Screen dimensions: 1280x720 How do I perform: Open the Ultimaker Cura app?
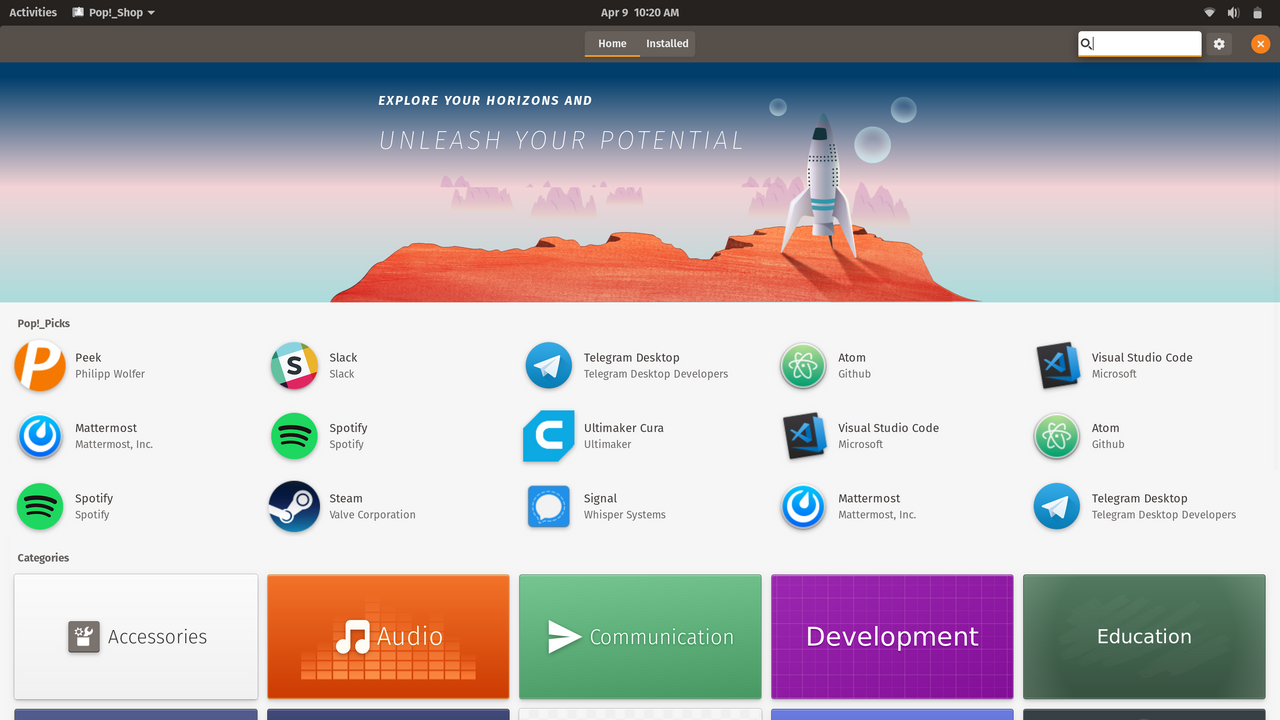coord(548,436)
